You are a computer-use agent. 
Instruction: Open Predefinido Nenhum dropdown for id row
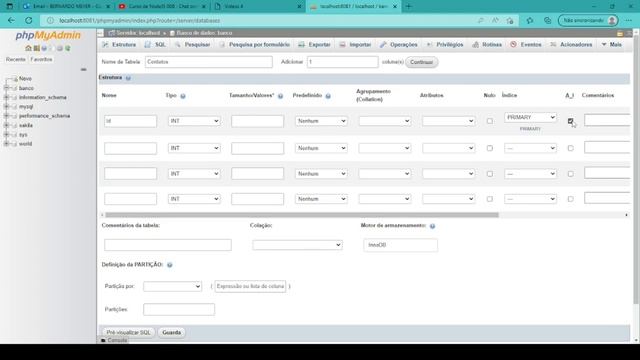click(321, 121)
